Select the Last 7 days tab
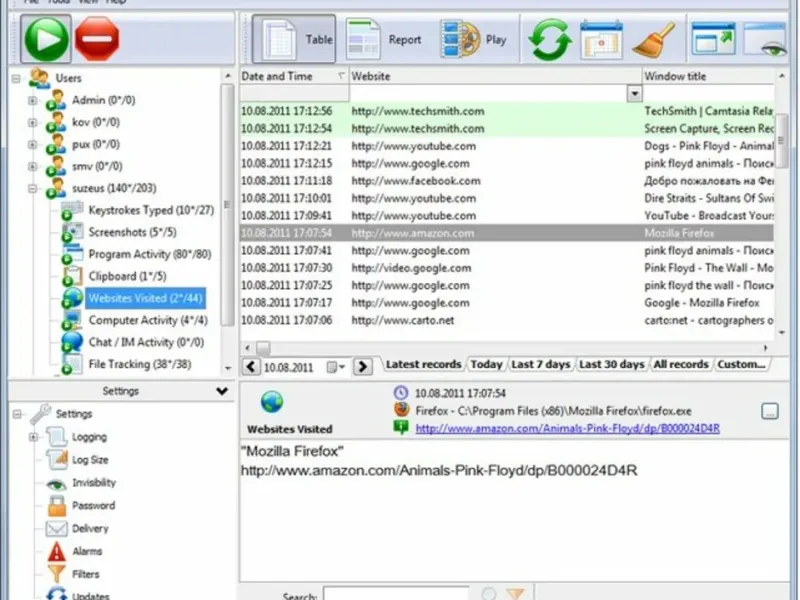This screenshot has width=800, height=600. (540, 364)
